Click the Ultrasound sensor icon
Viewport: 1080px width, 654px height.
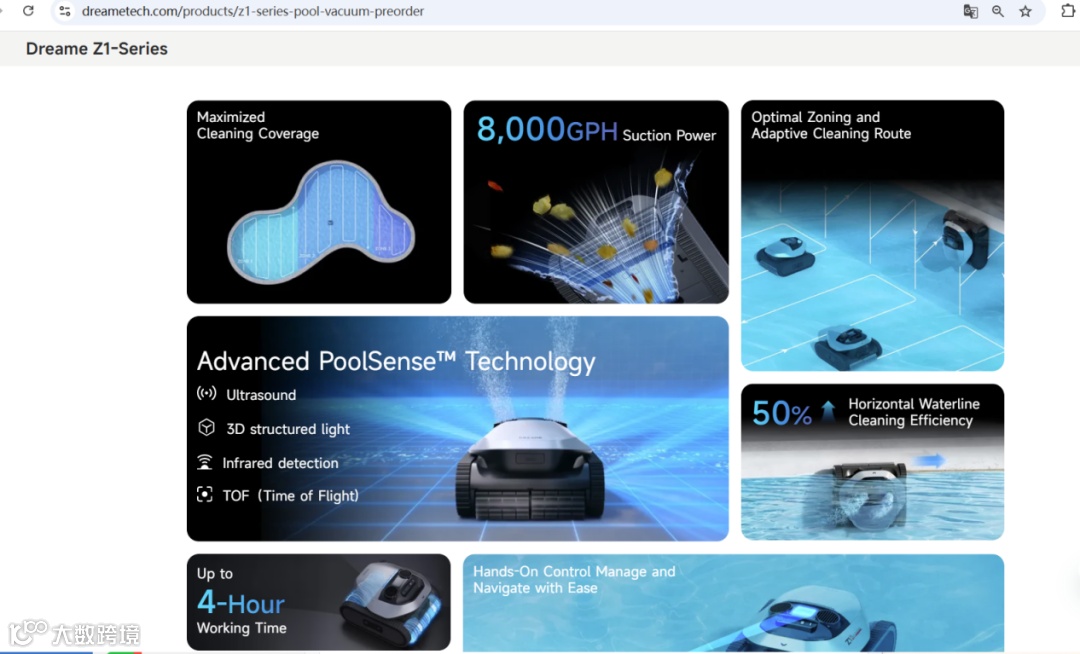pyautogui.click(x=206, y=393)
